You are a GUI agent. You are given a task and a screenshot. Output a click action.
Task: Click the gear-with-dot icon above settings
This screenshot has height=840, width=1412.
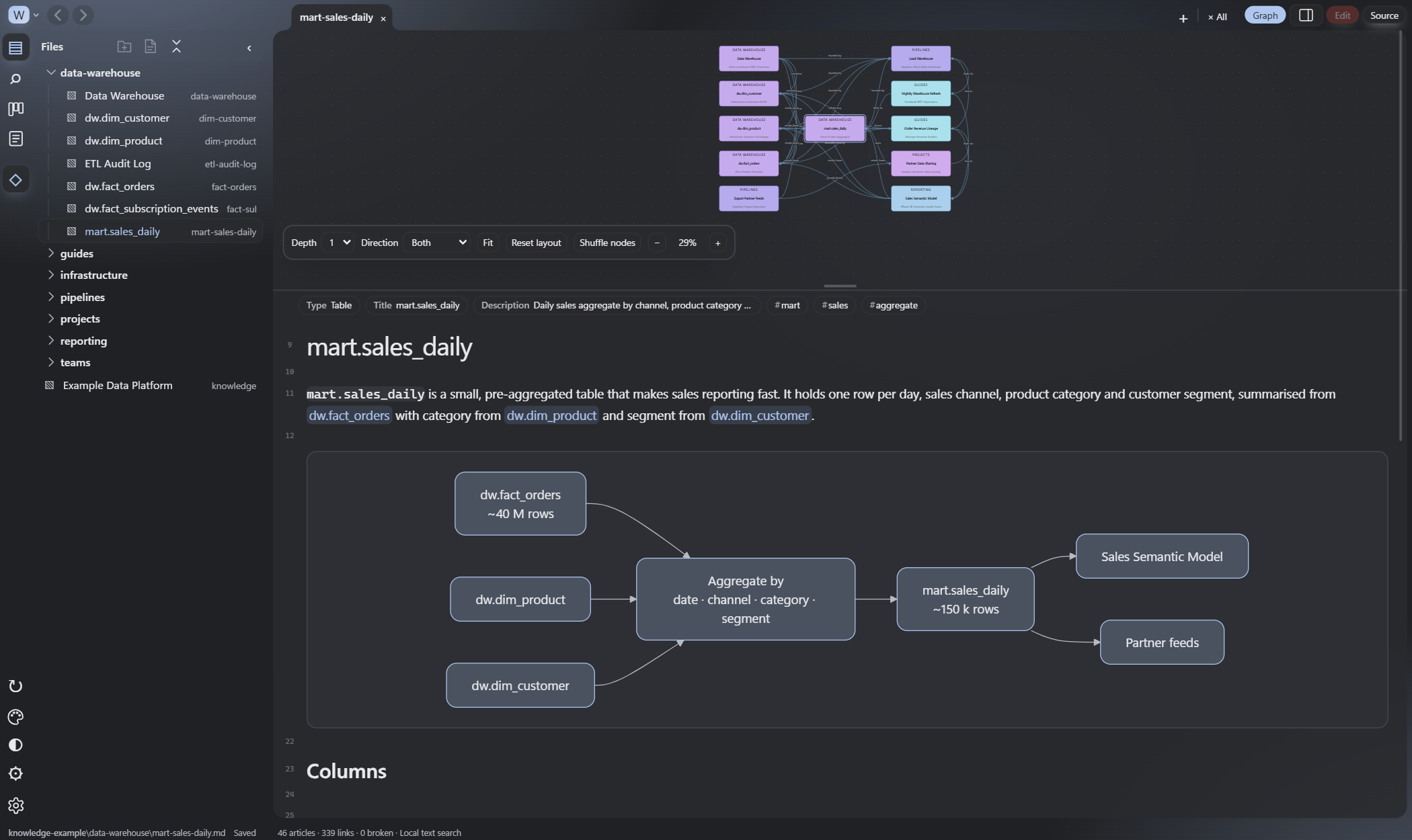pos(15,774)
